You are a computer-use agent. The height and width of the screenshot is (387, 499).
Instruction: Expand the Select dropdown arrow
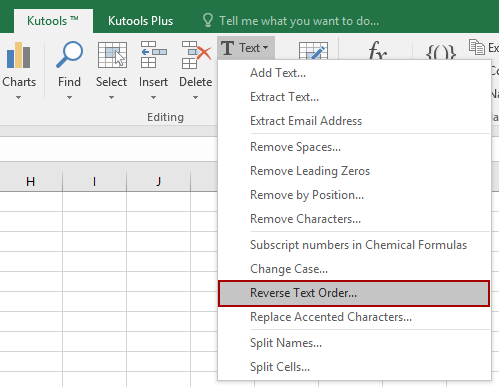tap(111, 97)
